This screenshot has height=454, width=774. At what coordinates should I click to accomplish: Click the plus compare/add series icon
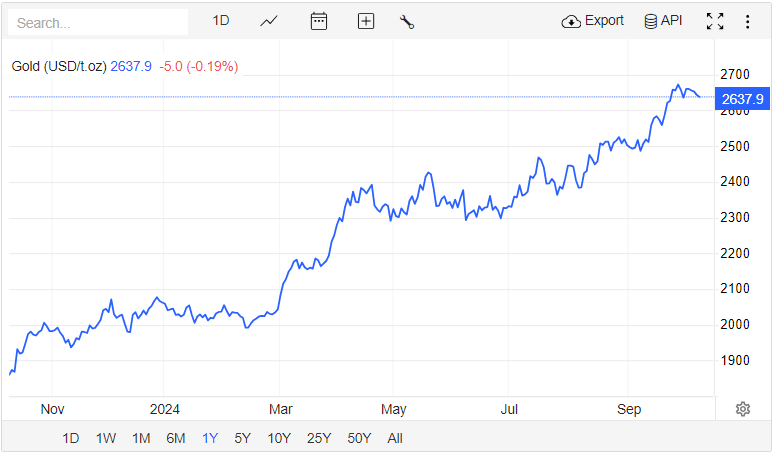click(366, 21)
